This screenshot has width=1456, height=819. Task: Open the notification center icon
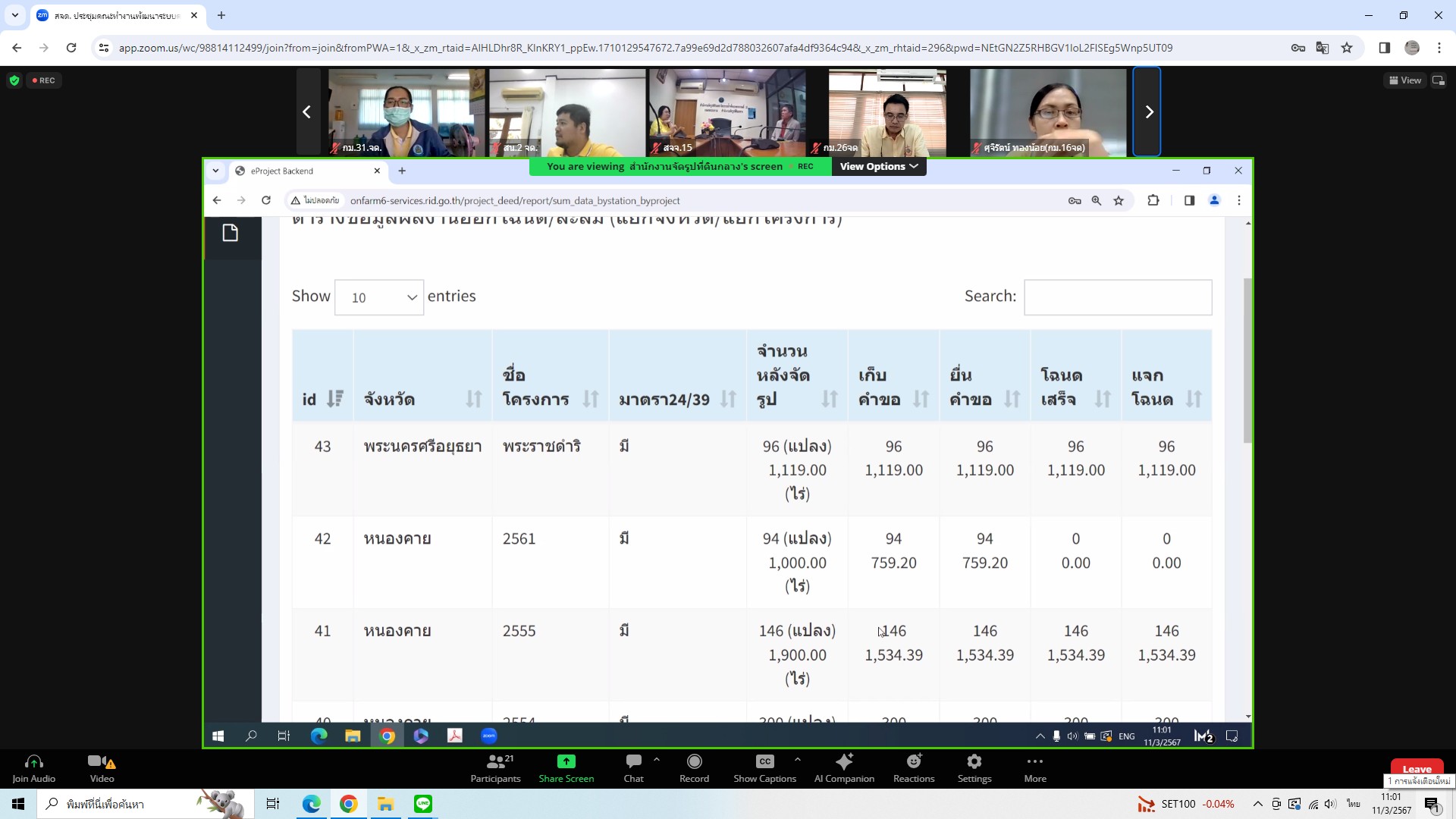(1432, 804)
